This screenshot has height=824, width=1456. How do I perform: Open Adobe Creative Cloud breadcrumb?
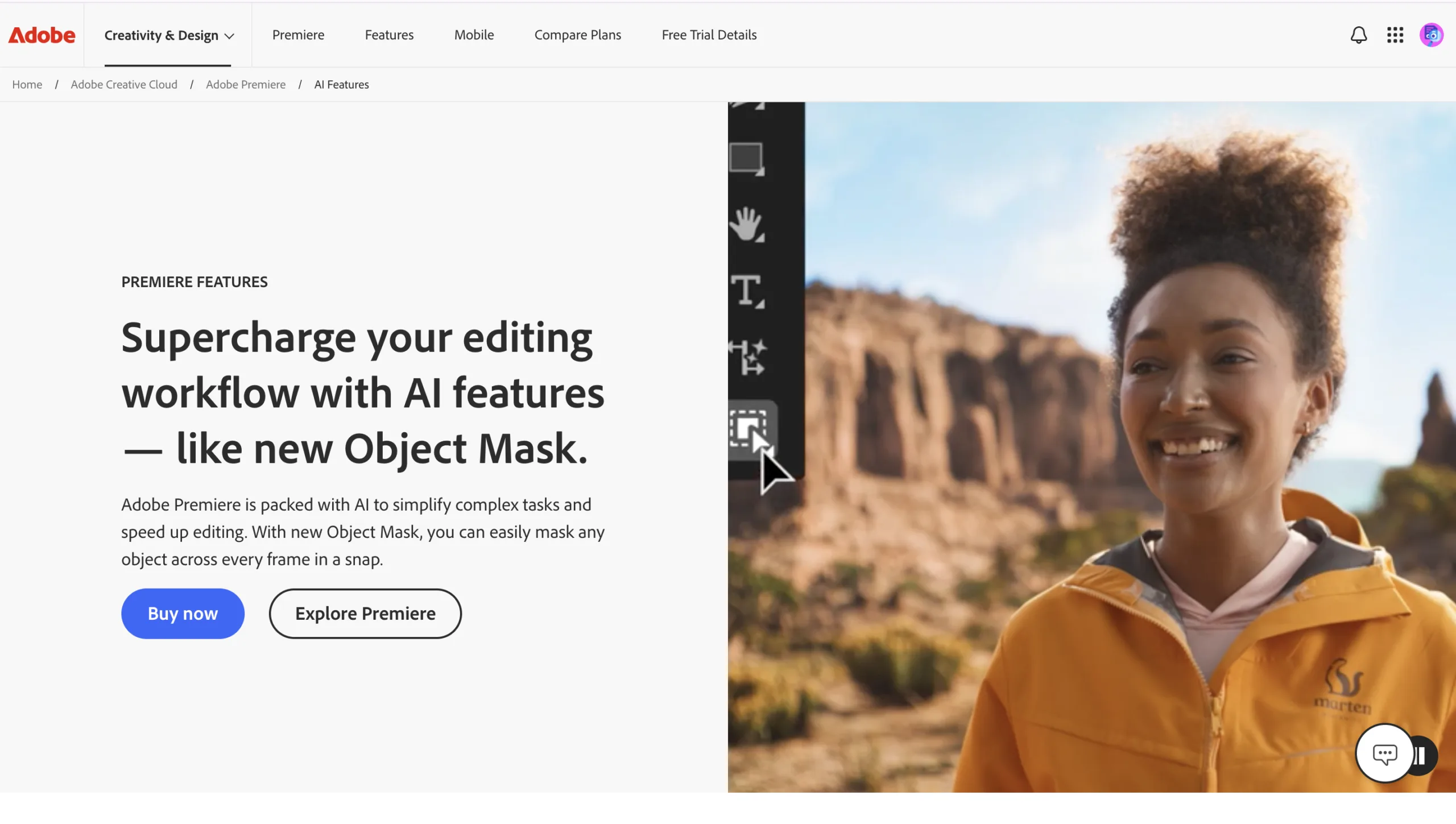pos(124,84)
